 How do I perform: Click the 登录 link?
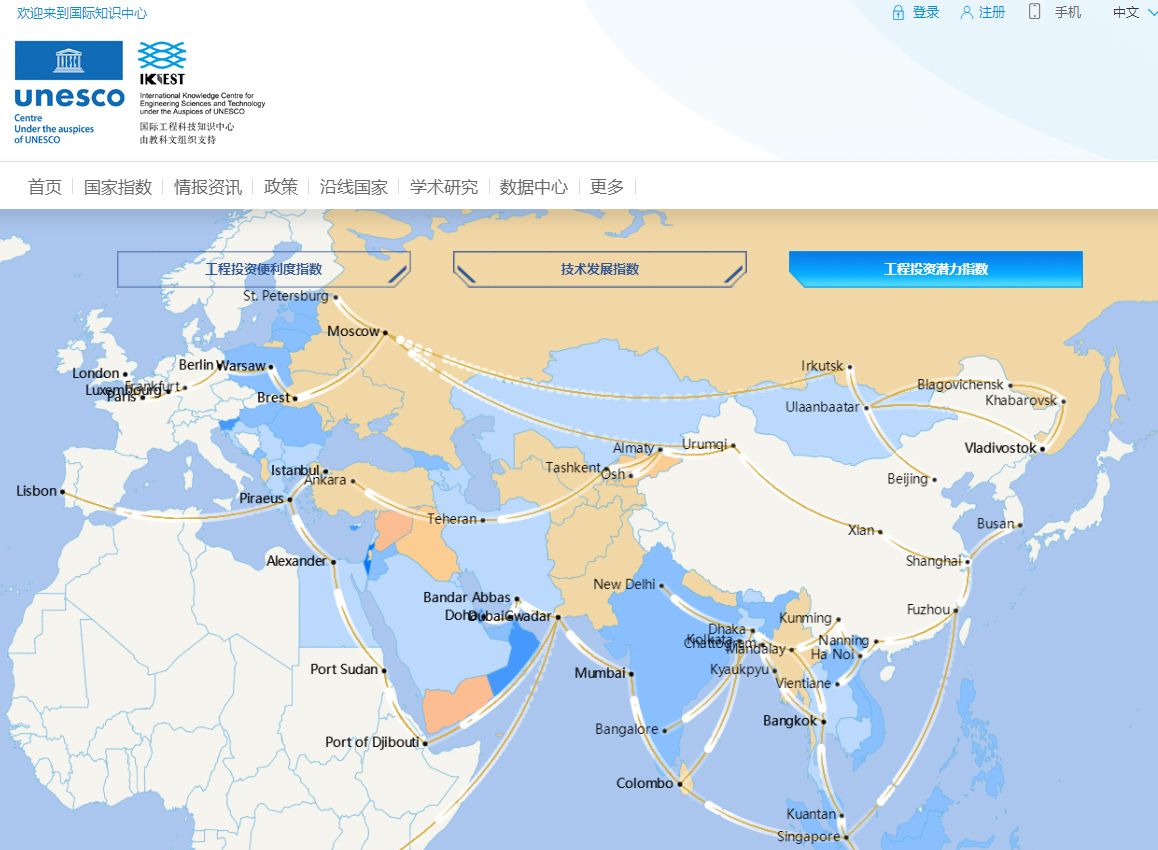[926, 13]
